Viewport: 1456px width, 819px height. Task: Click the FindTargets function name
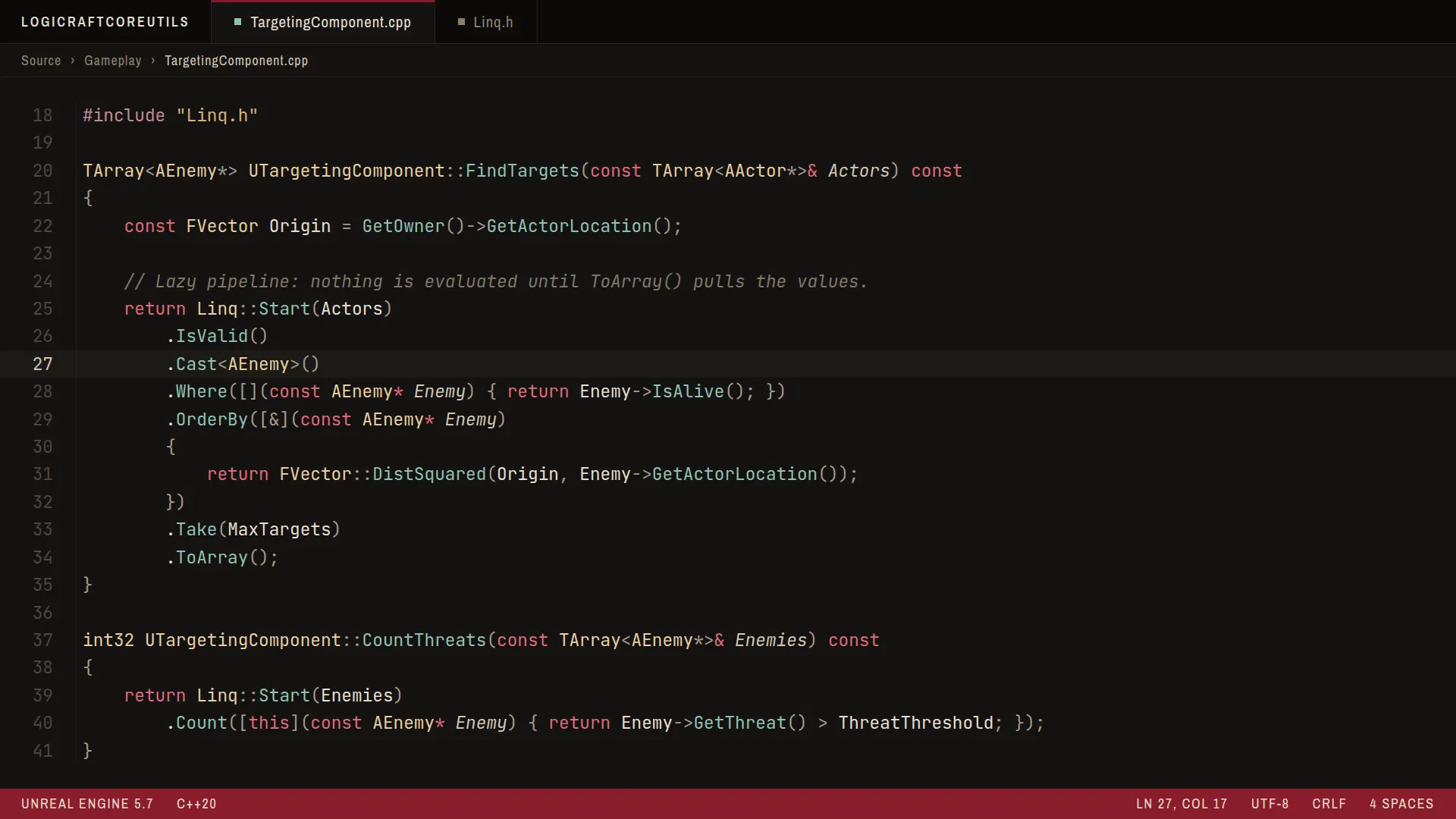click(522, 171)
